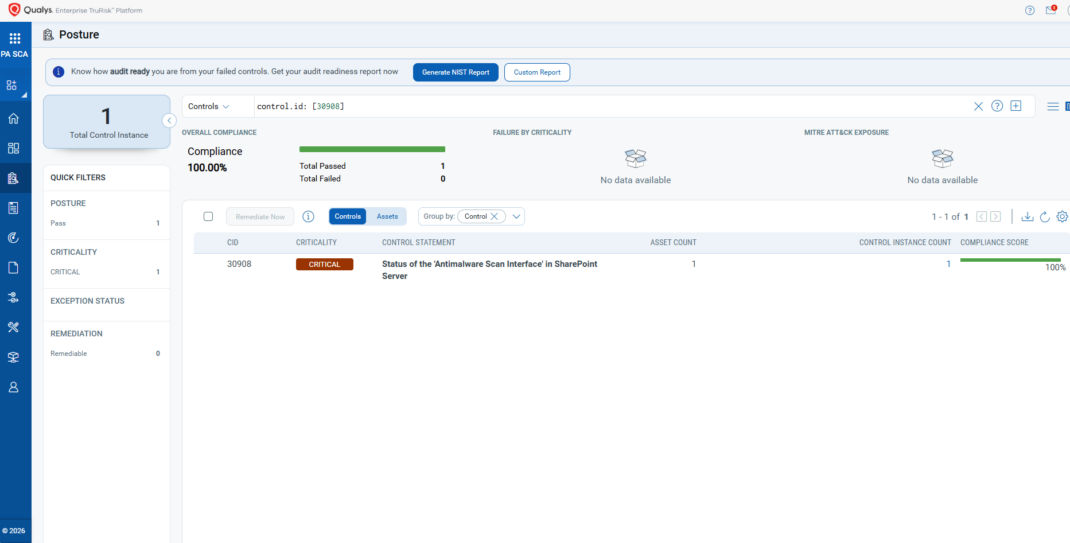
Task: Open the hand-with-gear sidebar icon
Action: pos(13,297)
